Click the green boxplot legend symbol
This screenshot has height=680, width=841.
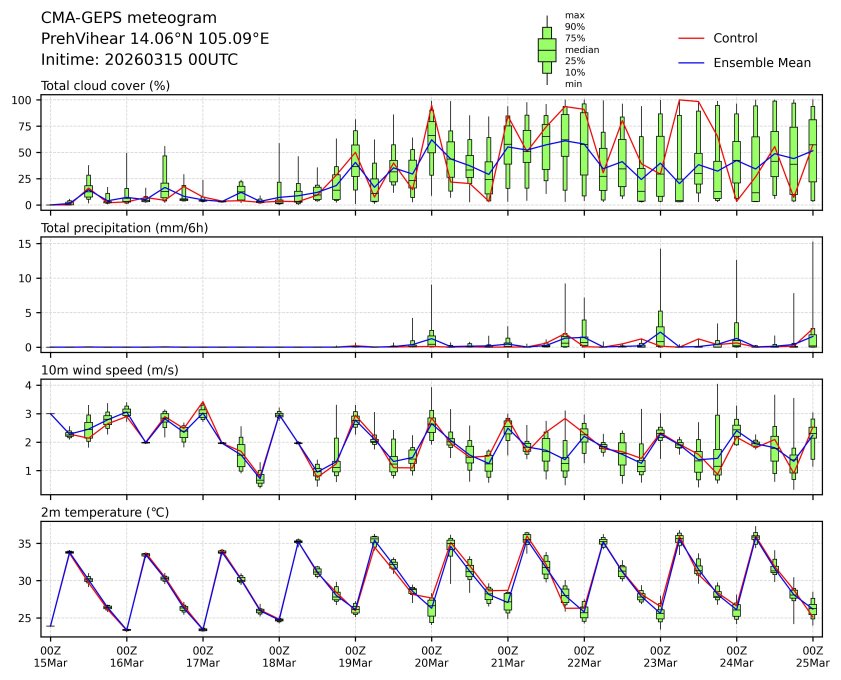(x=547, y=49)
